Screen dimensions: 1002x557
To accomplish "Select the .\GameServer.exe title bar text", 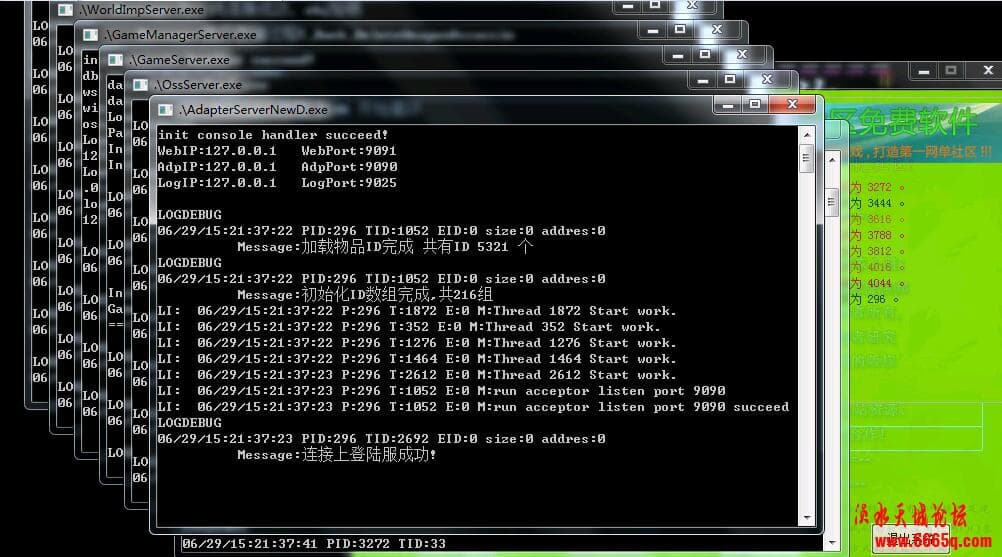I will tap(180, 60).
